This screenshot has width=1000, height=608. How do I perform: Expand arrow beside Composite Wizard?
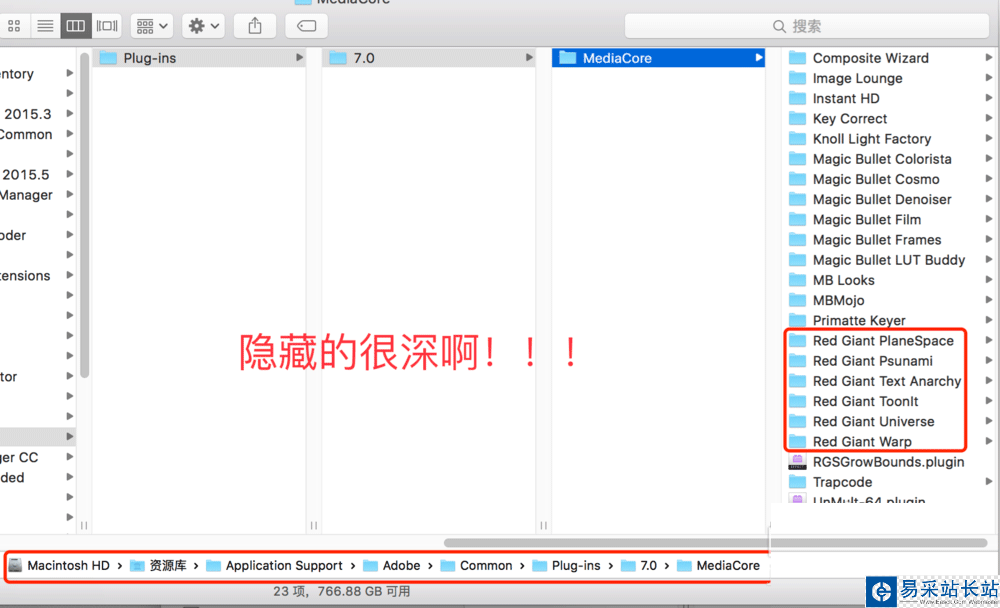click(989, 58)
